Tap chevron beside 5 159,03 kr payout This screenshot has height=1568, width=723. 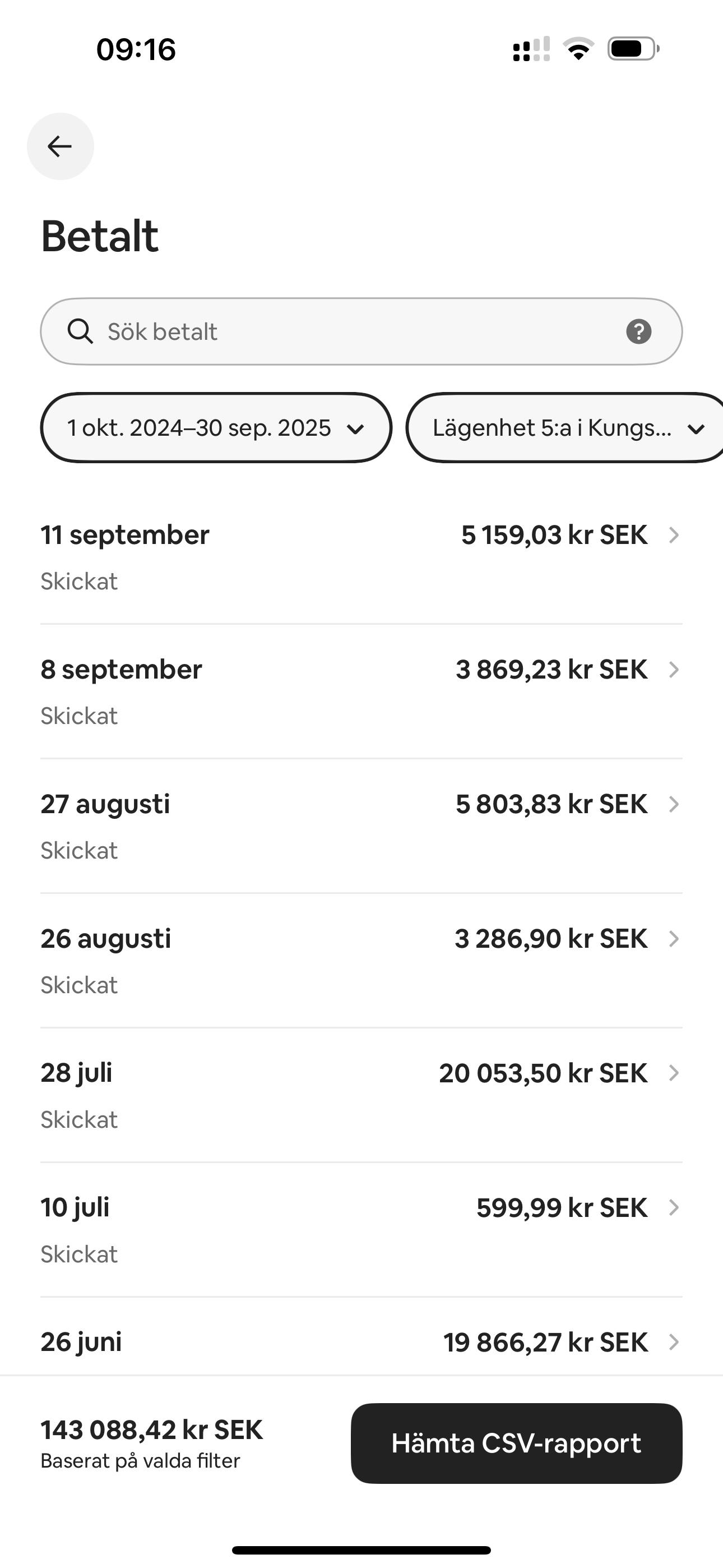(x=673, y=536)
